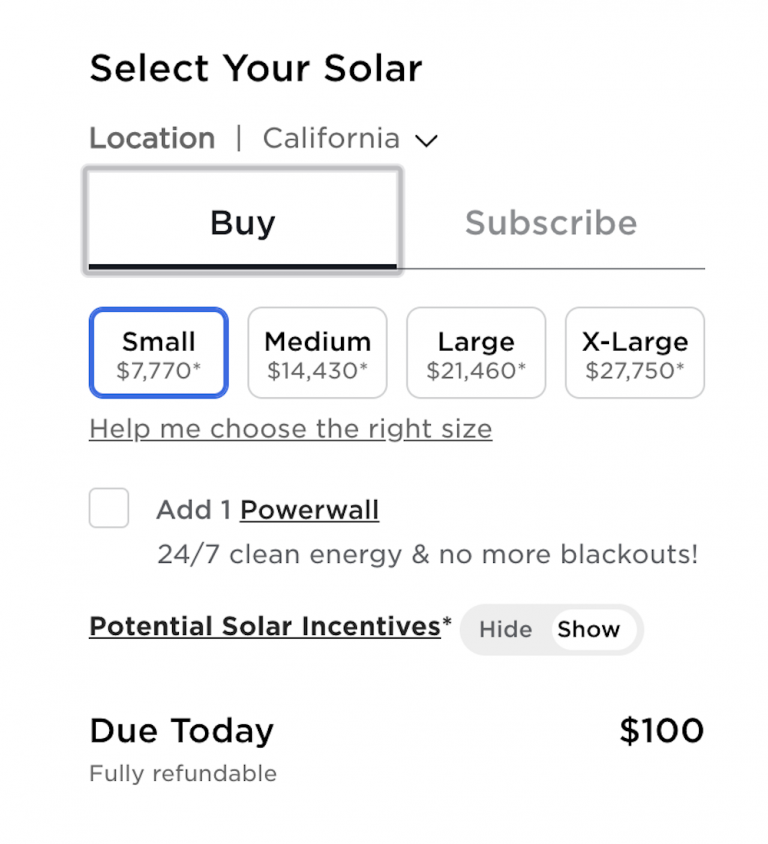Open the California location dropdown
This screenshot has height=844, width=768.
tap(350, 139)
